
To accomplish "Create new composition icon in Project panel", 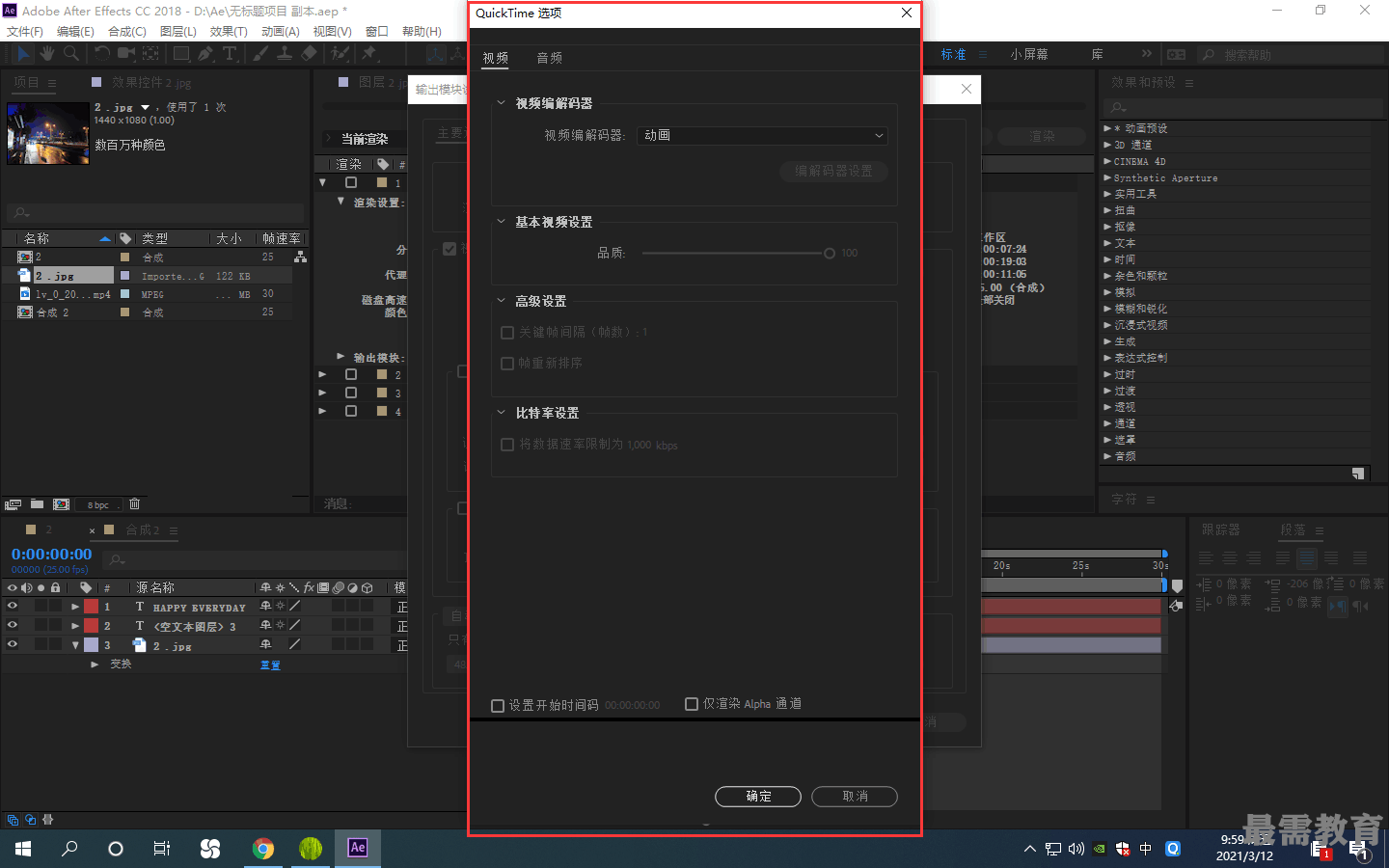I will [61, 504].
